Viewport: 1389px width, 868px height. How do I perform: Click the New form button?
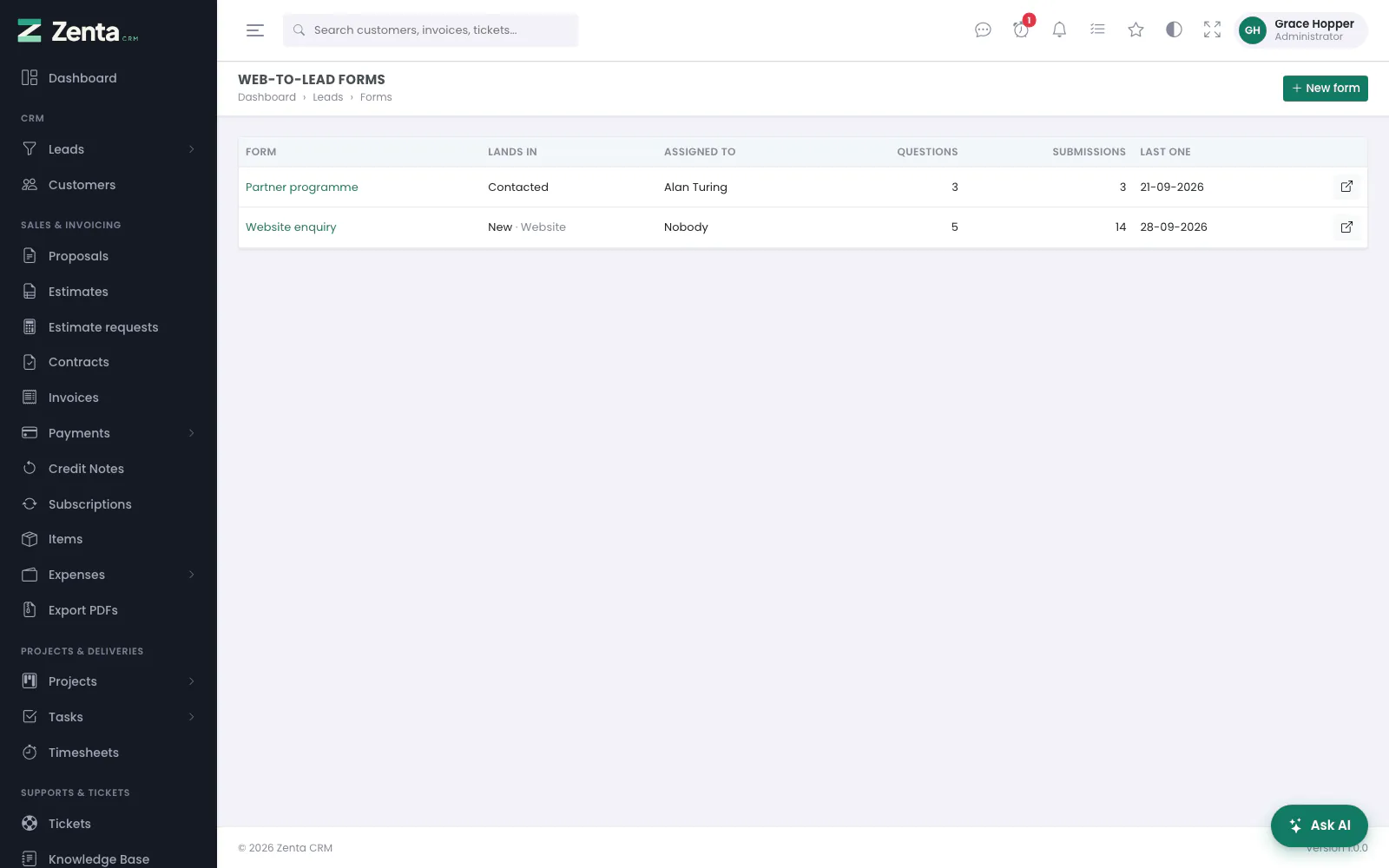click(1325, 89)
